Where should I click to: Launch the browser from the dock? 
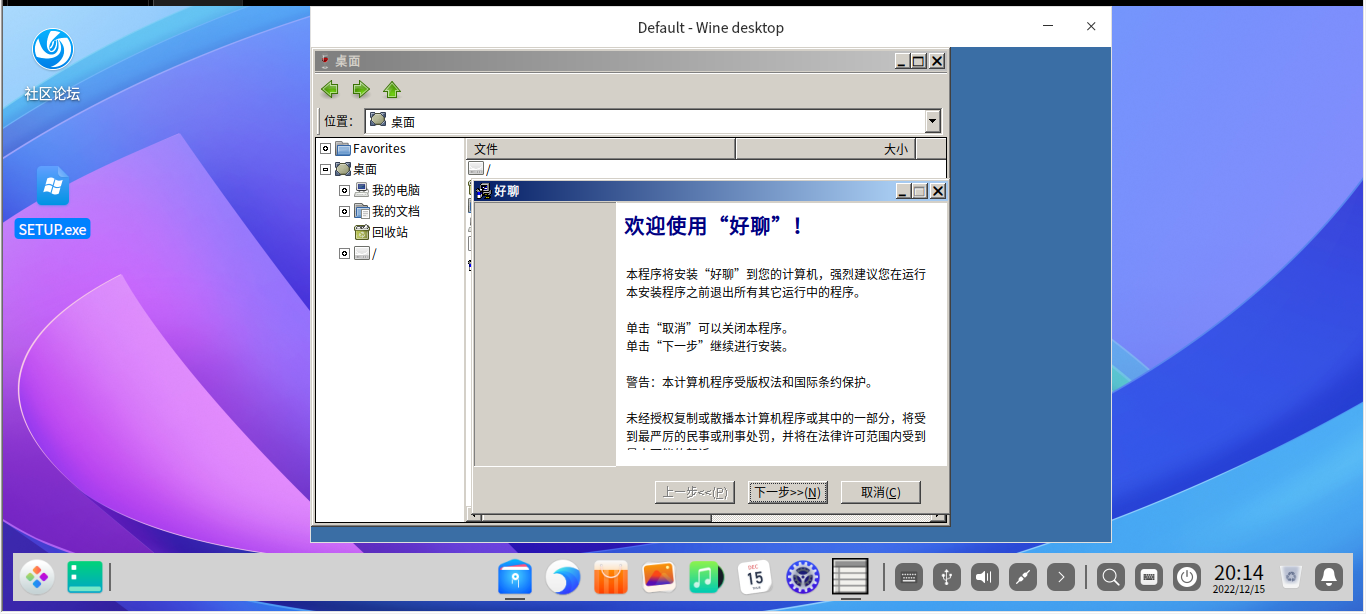pos(563,578)
